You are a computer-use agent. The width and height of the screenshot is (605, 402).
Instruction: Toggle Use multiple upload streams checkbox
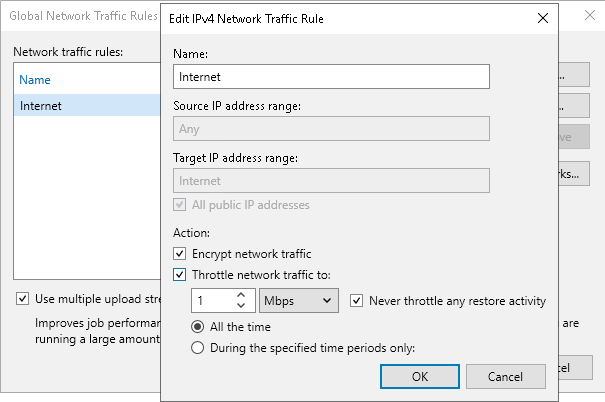22,299
